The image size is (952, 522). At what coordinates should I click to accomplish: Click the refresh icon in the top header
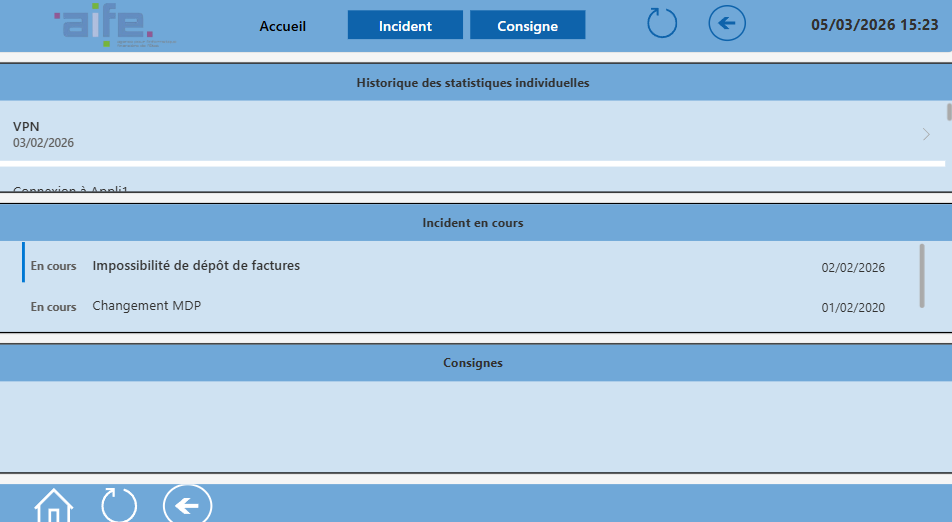pos(662,23)
